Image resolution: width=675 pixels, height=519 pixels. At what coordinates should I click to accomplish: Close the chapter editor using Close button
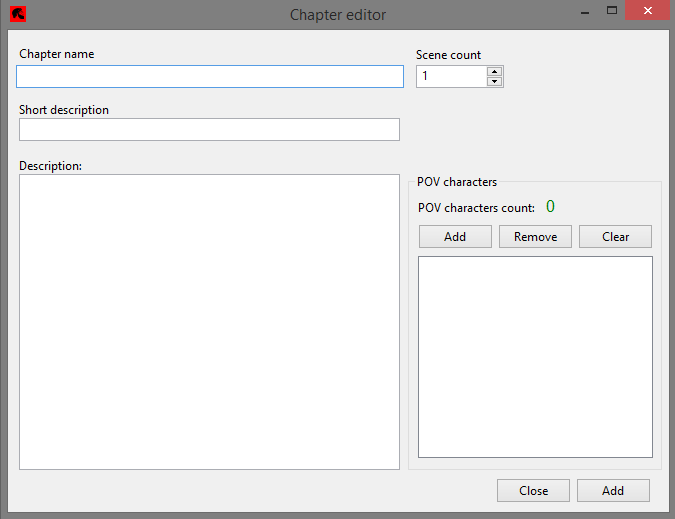pos(533,491)
